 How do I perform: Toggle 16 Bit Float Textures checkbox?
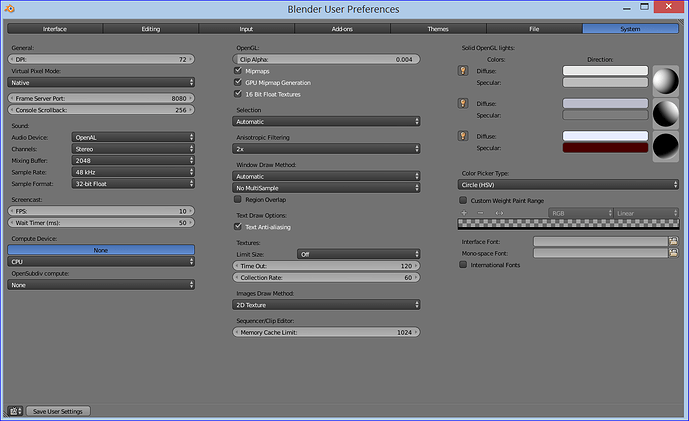[x=238, y=94]
